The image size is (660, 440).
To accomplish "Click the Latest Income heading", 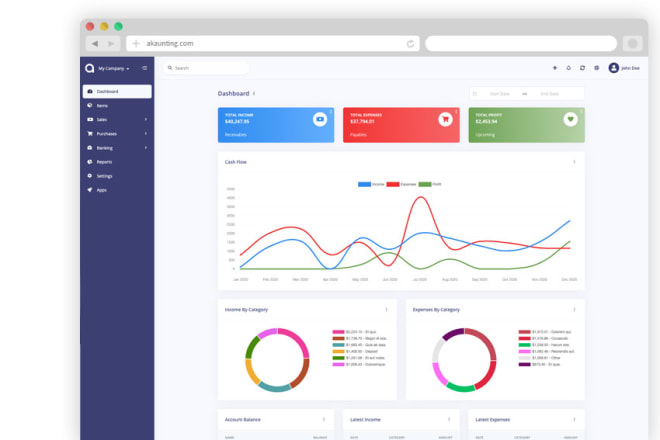I will pos(365,419).
